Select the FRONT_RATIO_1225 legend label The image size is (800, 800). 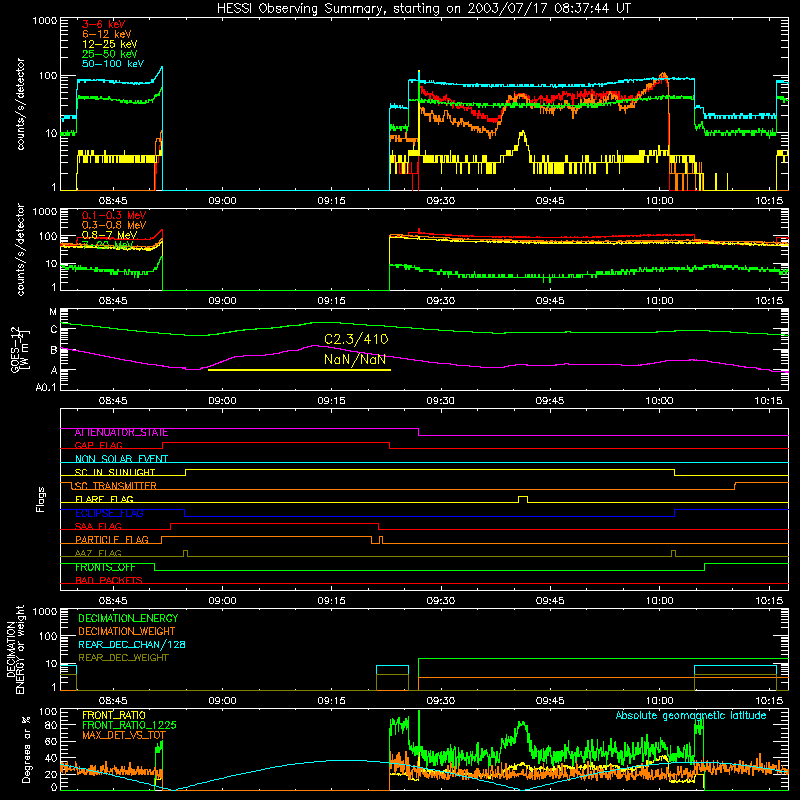(129, 725)
